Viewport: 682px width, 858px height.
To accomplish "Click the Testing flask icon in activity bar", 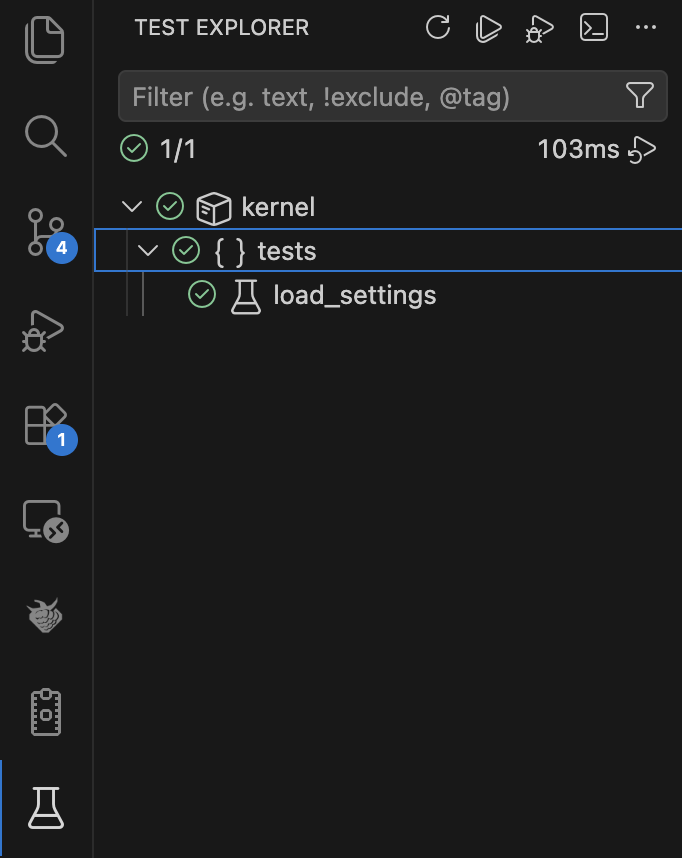I will tap(45, 807).
